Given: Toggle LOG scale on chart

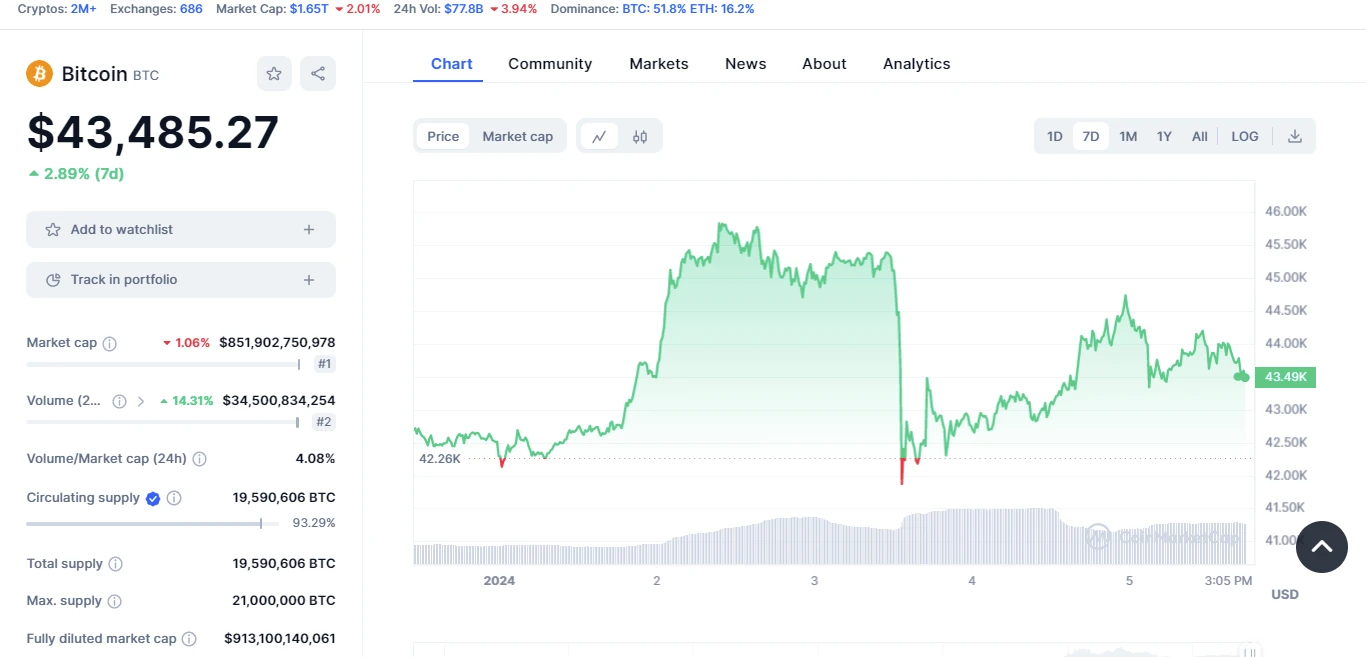Looking at the screenshot, I should pos(1245,136).
